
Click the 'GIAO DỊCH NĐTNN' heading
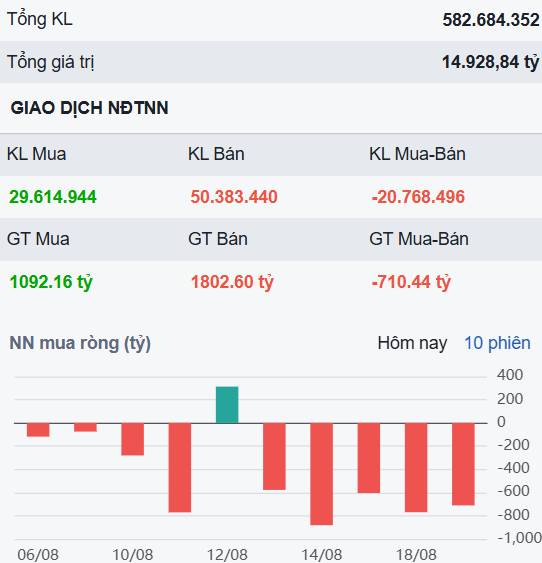89,108
